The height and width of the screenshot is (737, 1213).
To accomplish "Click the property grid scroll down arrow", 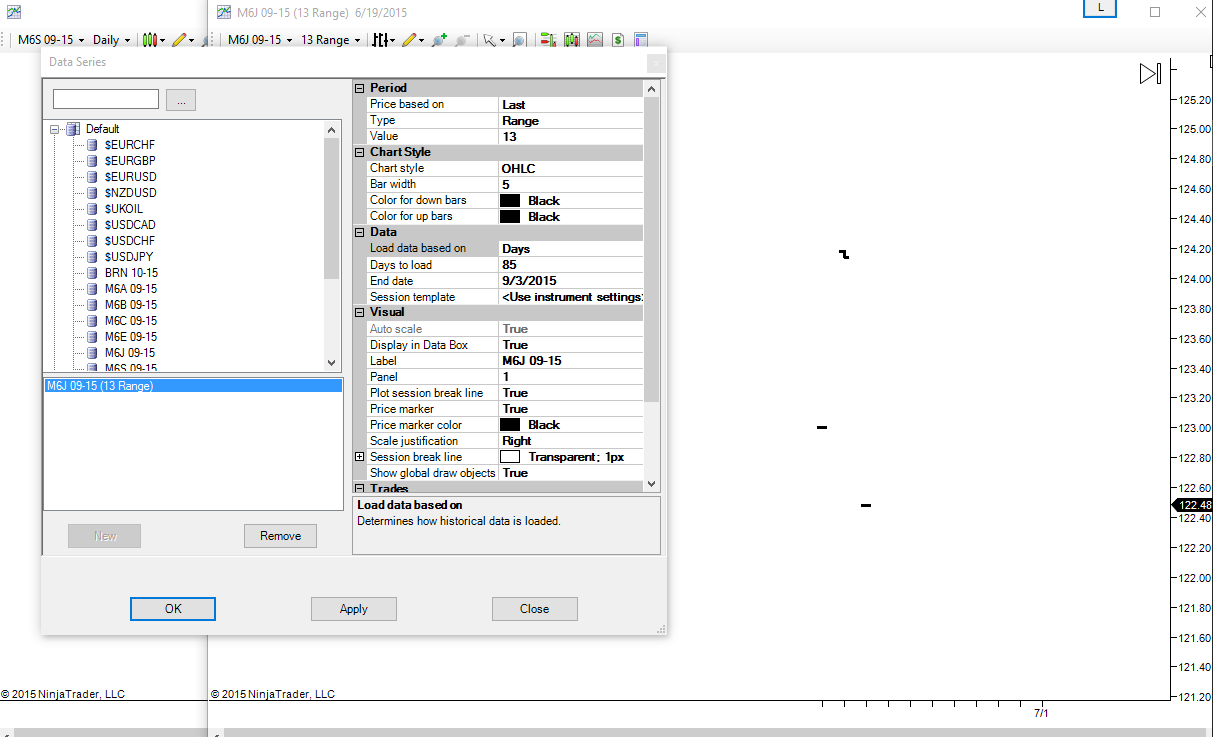I will [x=652, y=483].
